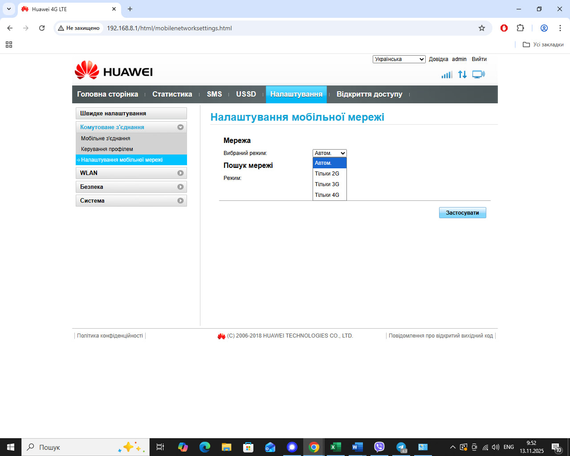Click the data transfer arrows icon

tap(462, 75)
